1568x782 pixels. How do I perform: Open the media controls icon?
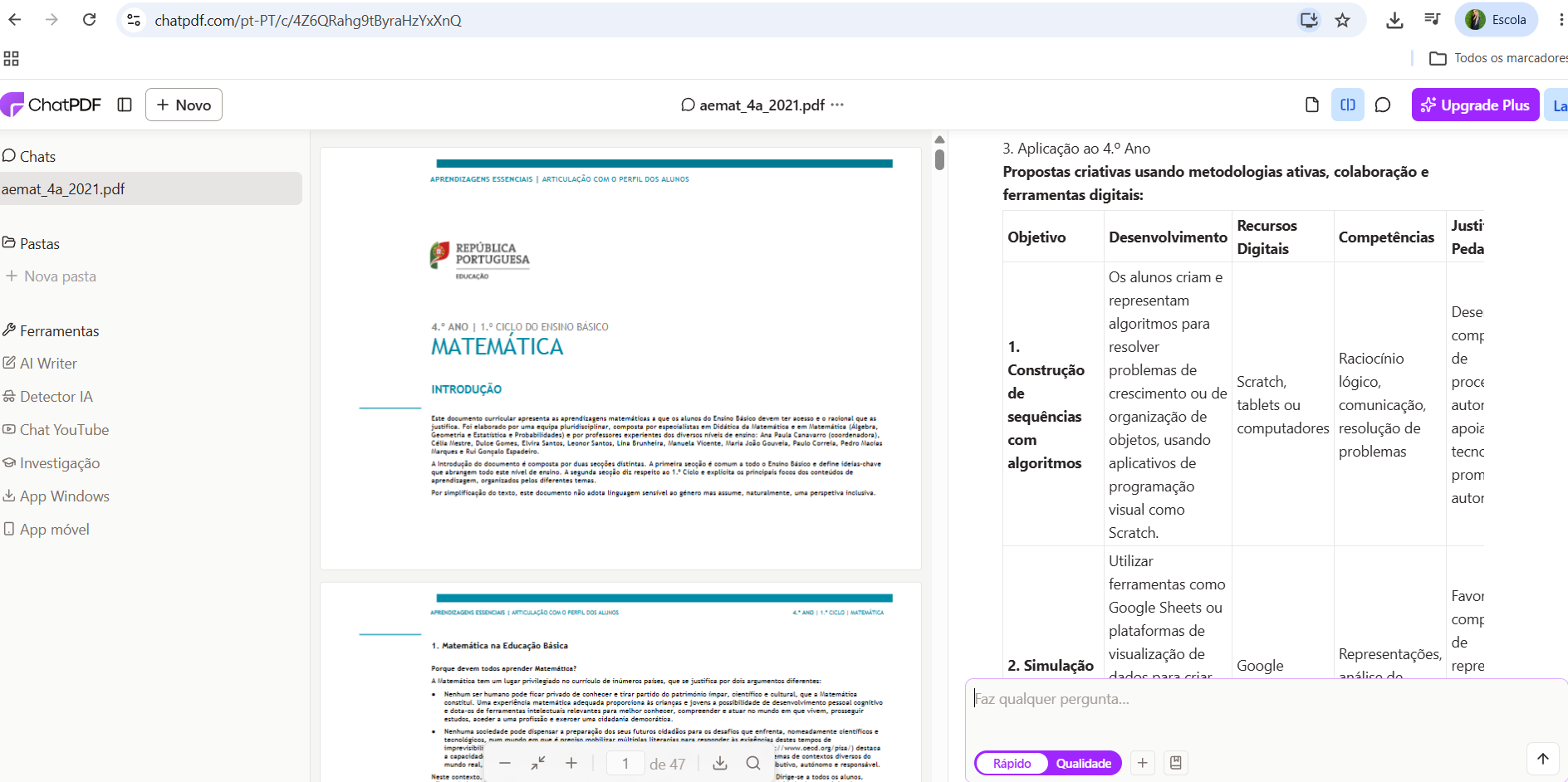pyautogui.click(x=1433, y=20)
